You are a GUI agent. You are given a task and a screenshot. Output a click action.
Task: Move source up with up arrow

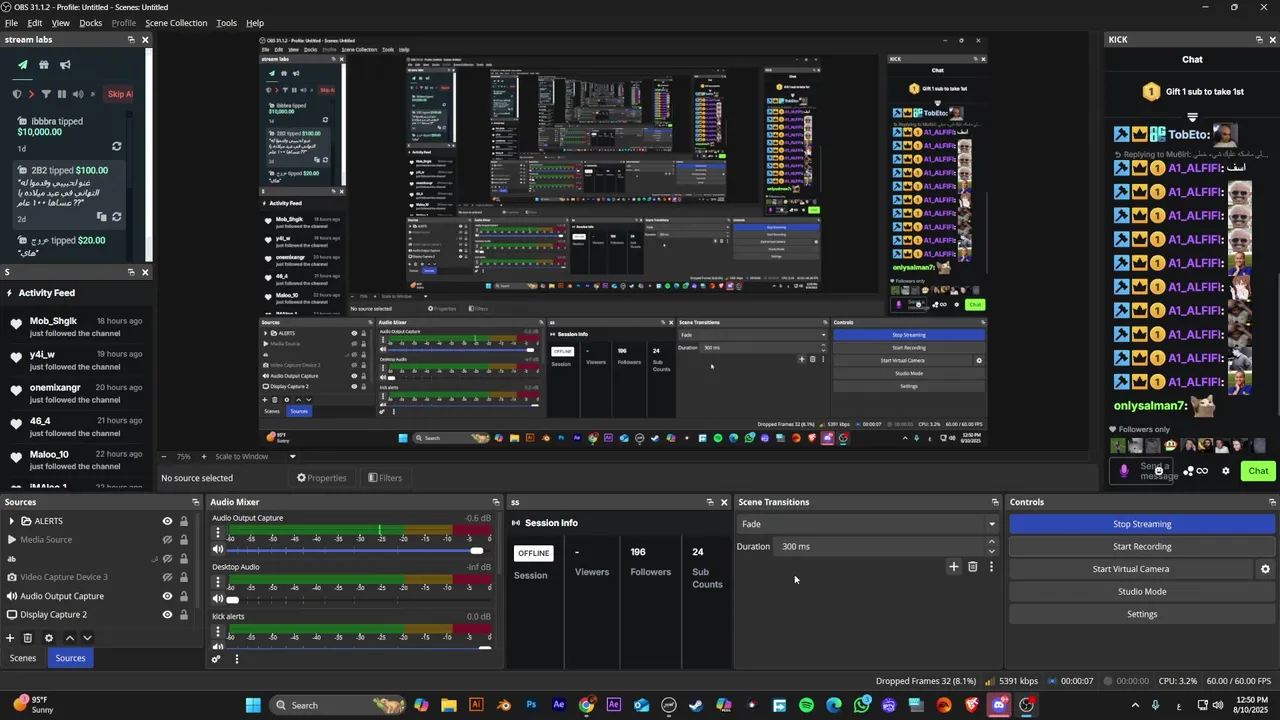(x=70, y=638)
